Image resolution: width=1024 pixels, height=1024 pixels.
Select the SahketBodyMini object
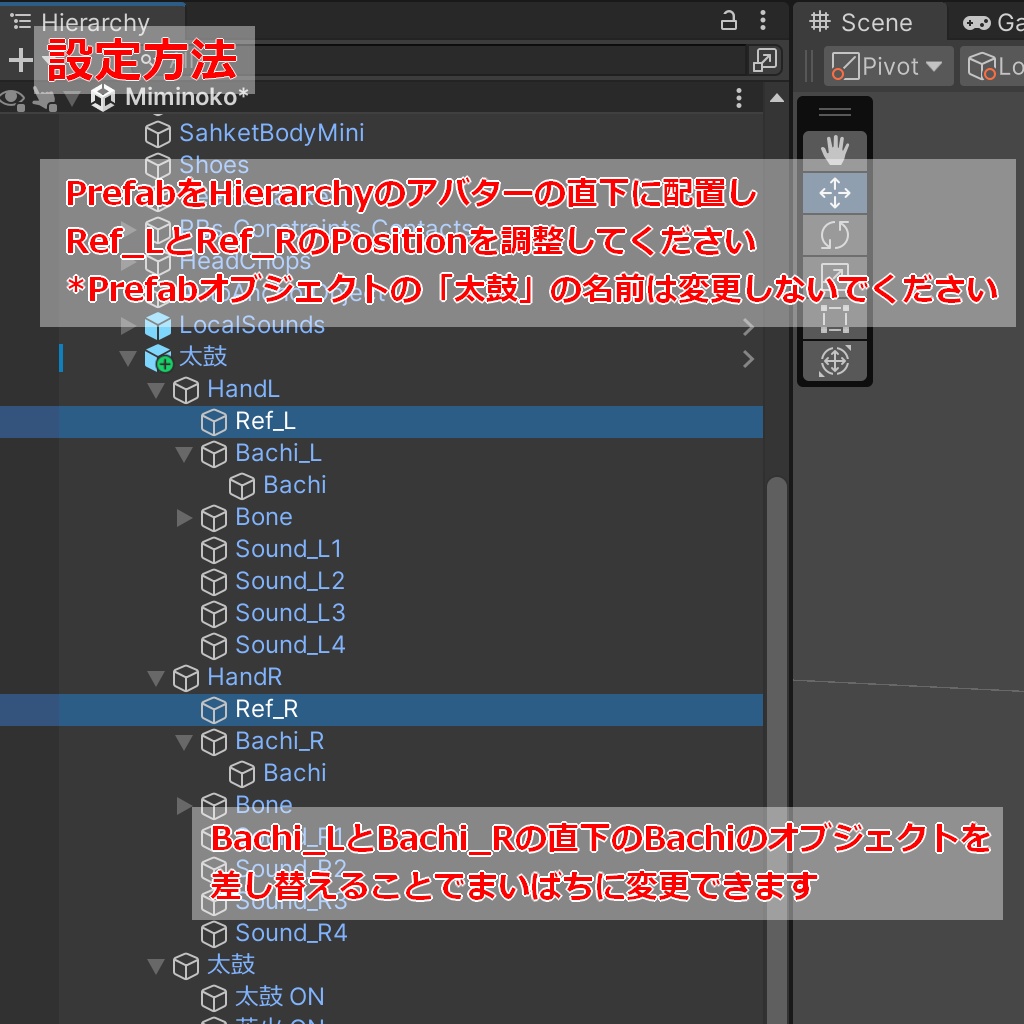coord(272,133)
